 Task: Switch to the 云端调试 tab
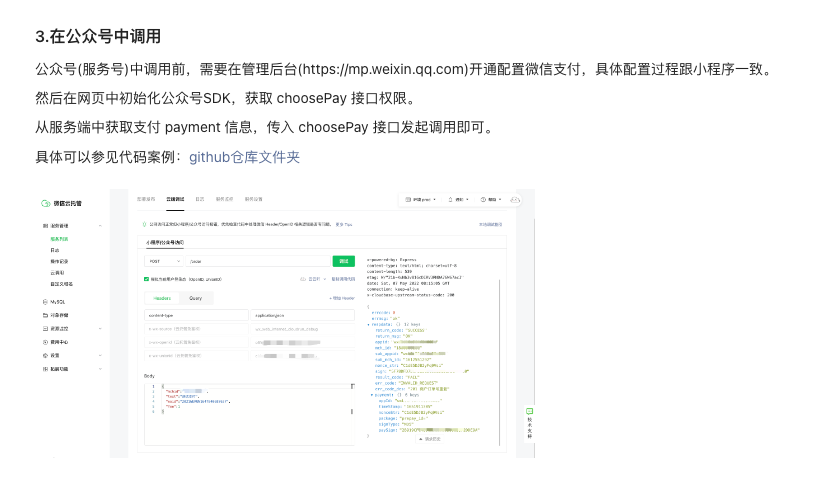coord(175,200)
